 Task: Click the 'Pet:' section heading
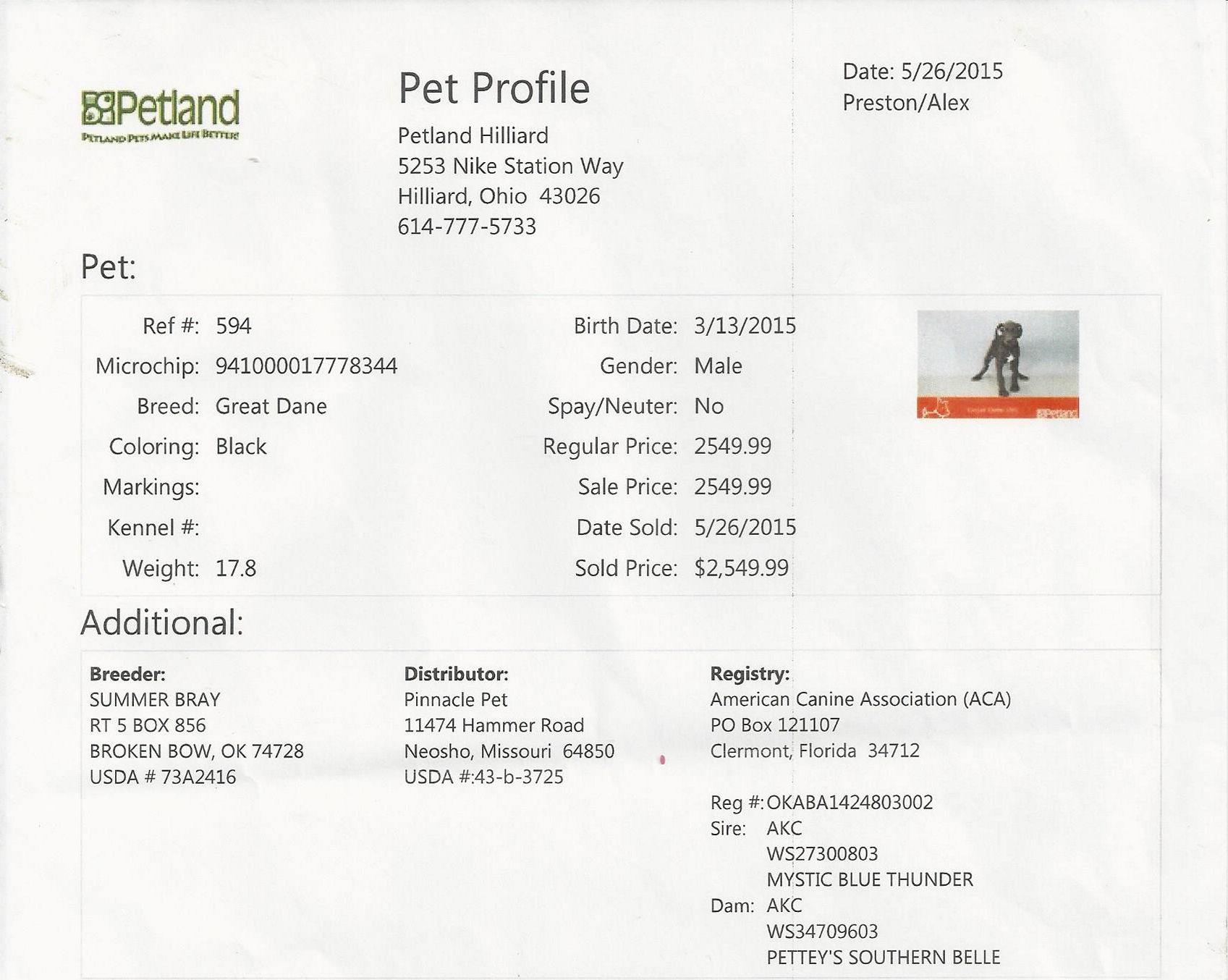click(x=109, y=267)
